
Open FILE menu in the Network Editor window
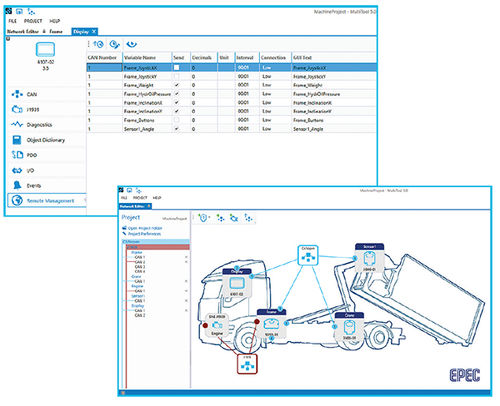pos(124,198)
